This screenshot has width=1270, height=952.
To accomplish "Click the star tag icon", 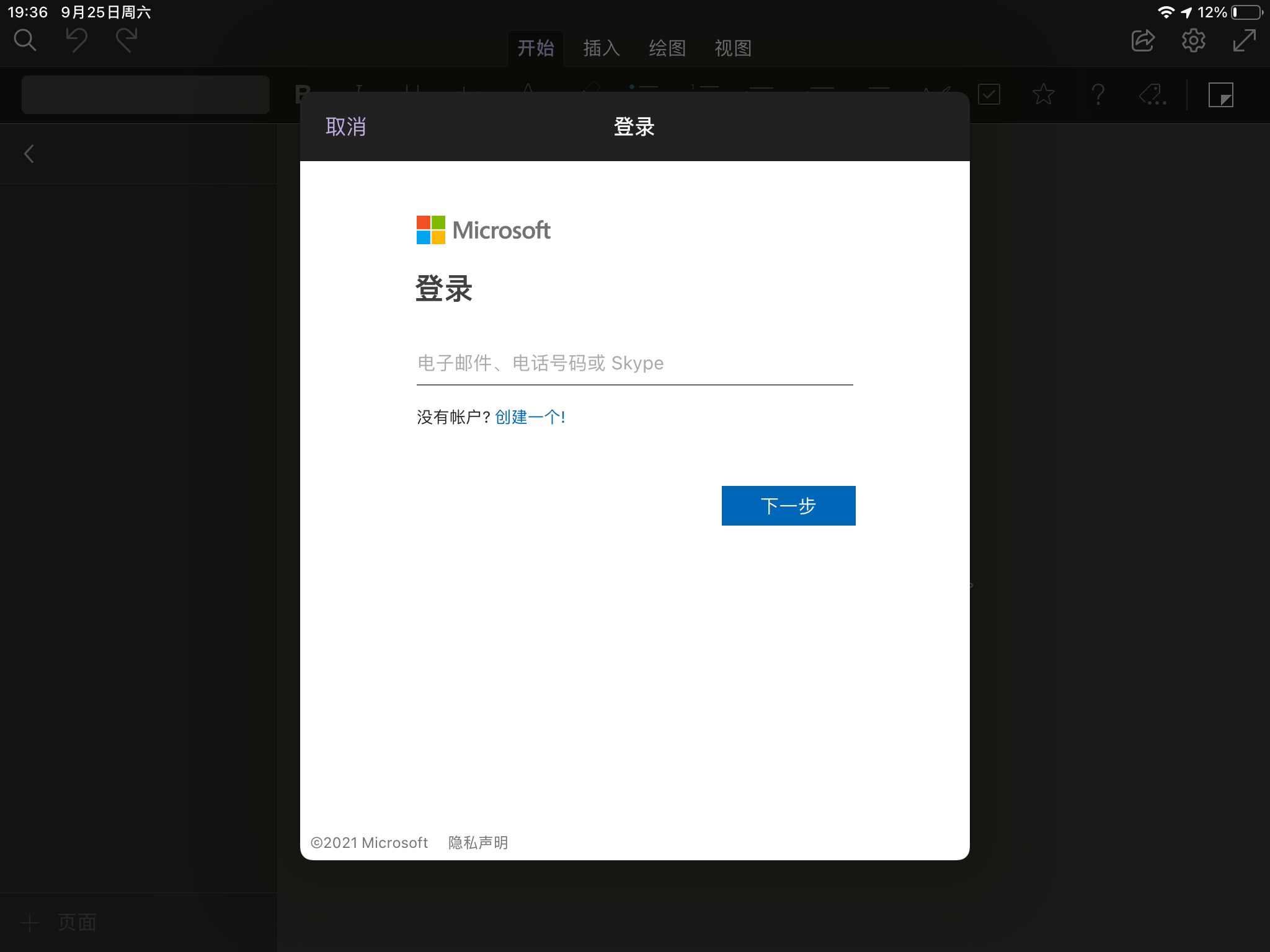I will [1043, 95].
